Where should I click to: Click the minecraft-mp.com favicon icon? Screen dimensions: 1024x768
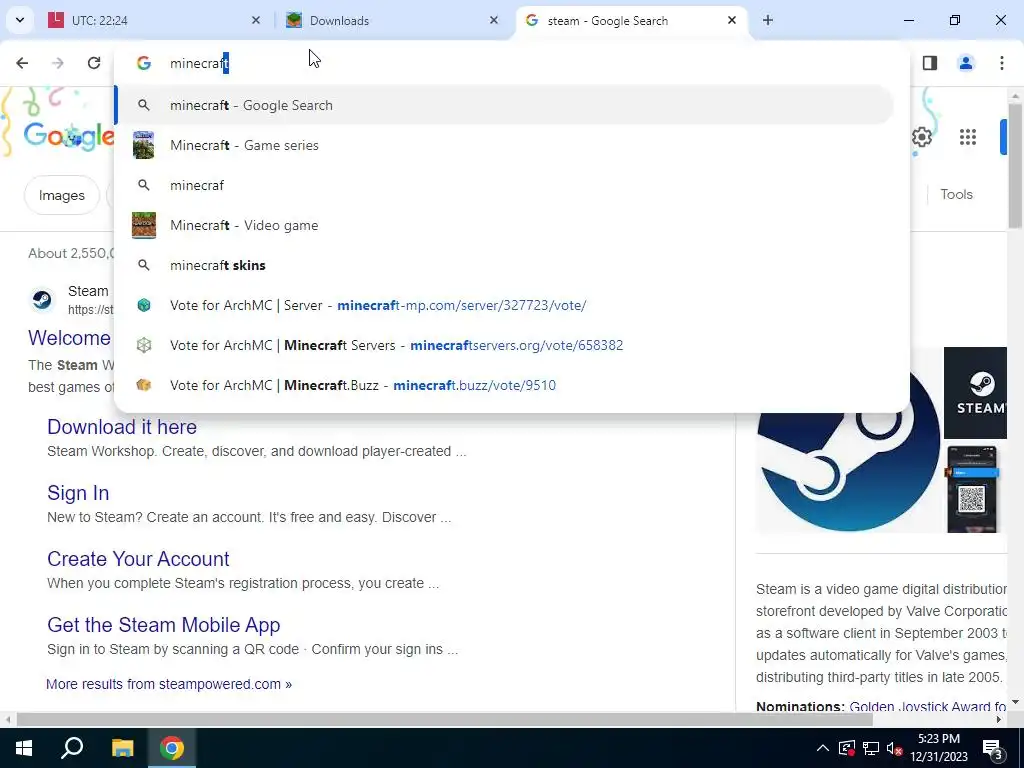coord(144,305)
